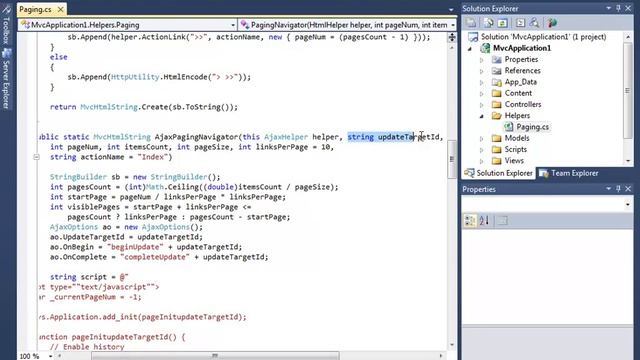Click the editor vertical scrollbar thumb

coord(452,159)
